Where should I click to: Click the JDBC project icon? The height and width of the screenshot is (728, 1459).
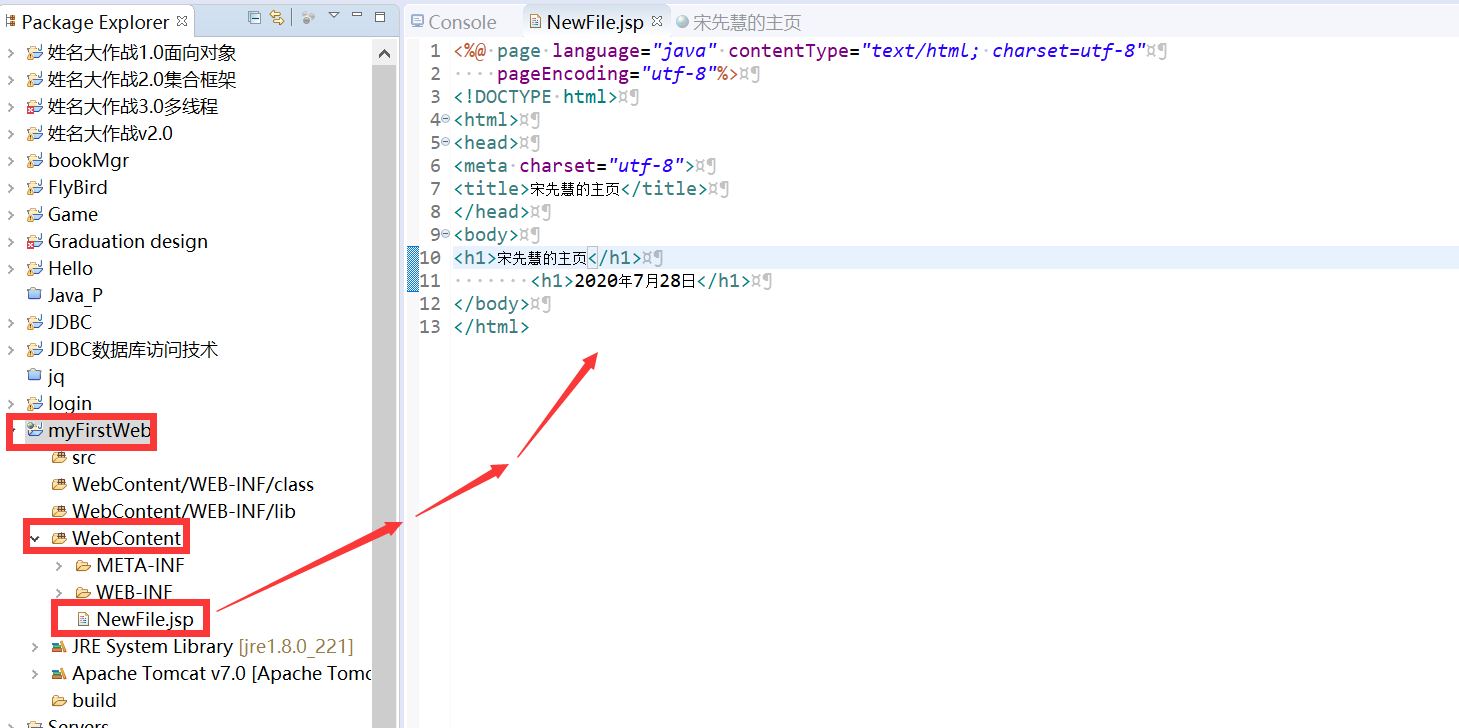[35, 323]
